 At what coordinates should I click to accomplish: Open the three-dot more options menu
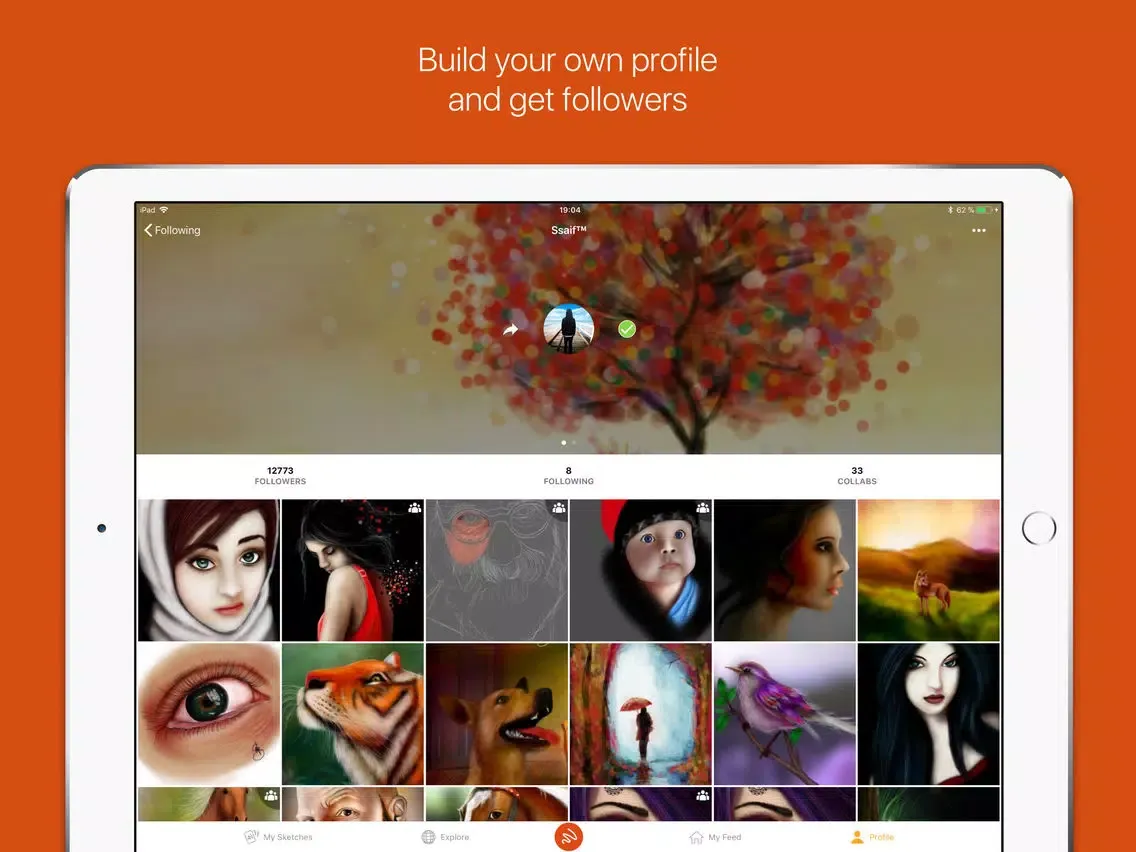[979, 230]
